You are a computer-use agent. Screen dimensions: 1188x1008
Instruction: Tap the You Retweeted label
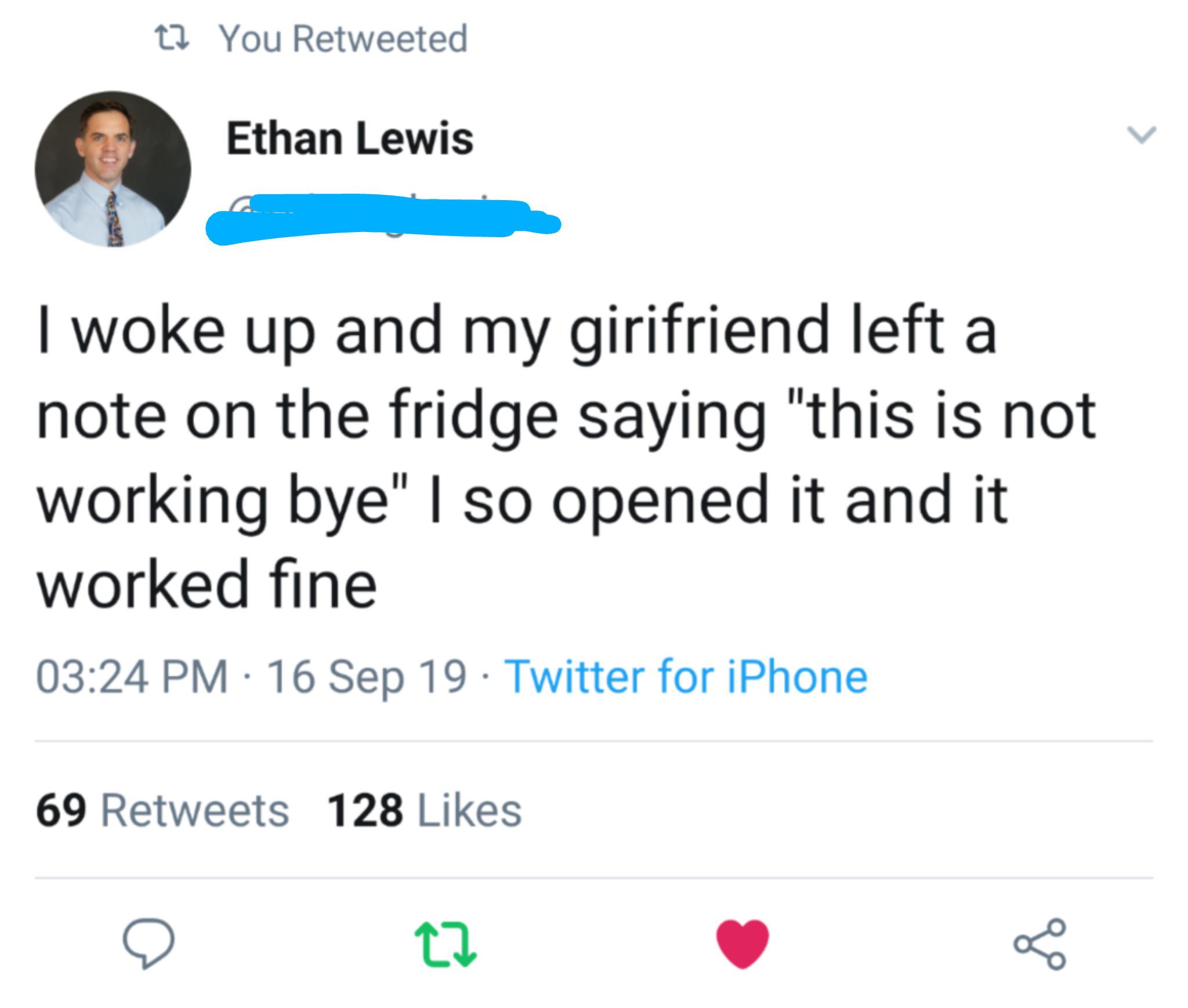click(x=343, y=39)
